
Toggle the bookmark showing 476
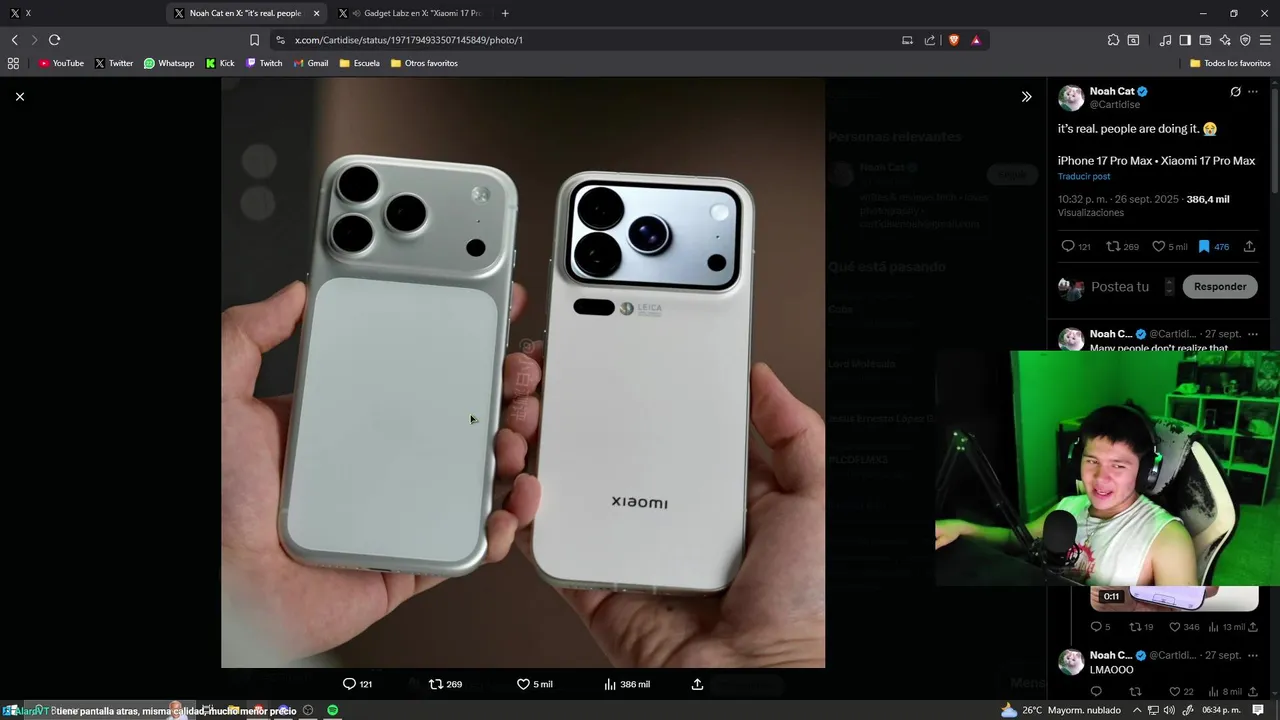(1204, 246)
